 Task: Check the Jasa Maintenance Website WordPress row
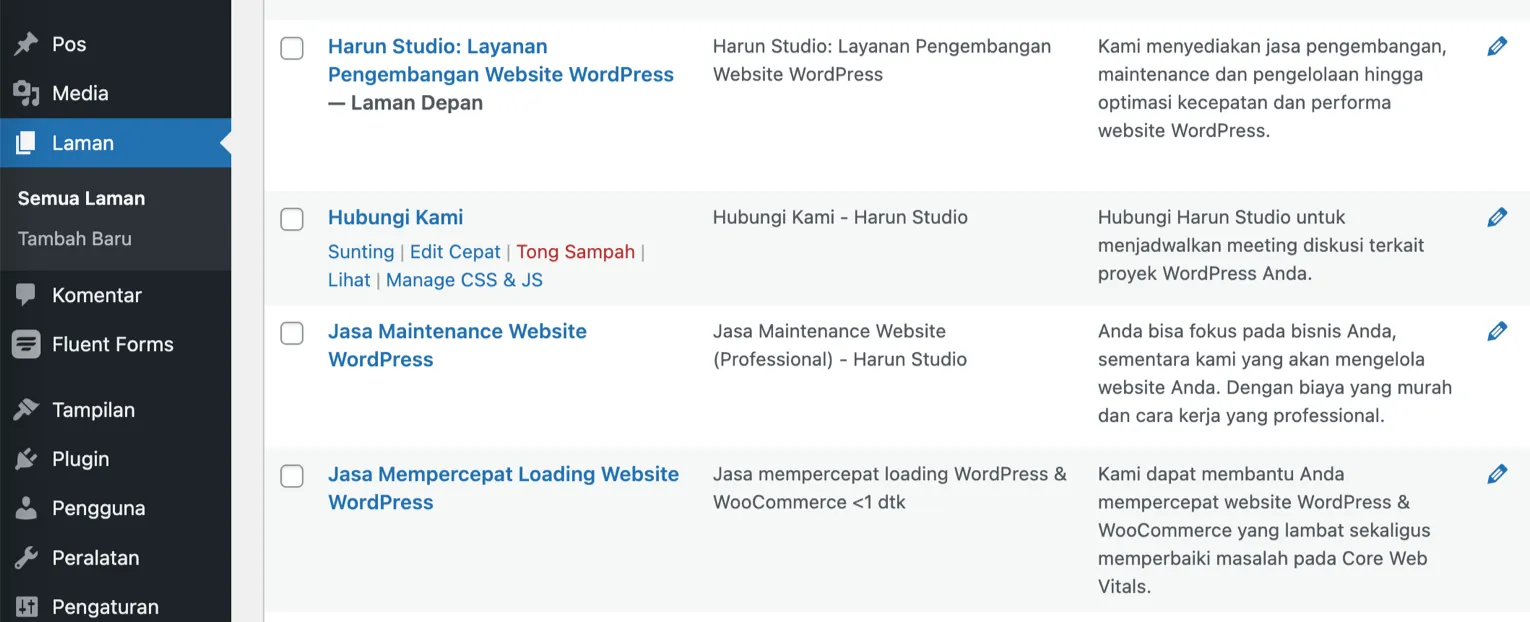tap(292, 333)
